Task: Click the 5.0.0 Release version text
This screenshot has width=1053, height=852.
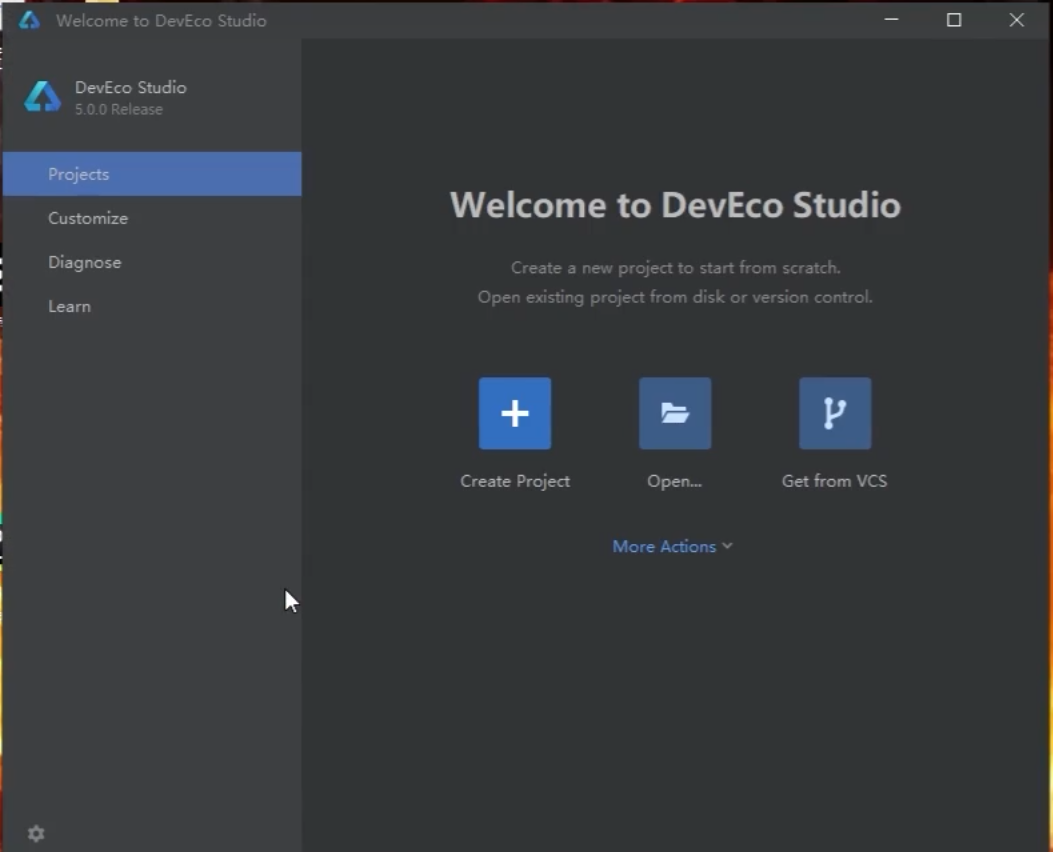Action: (118, 109)
